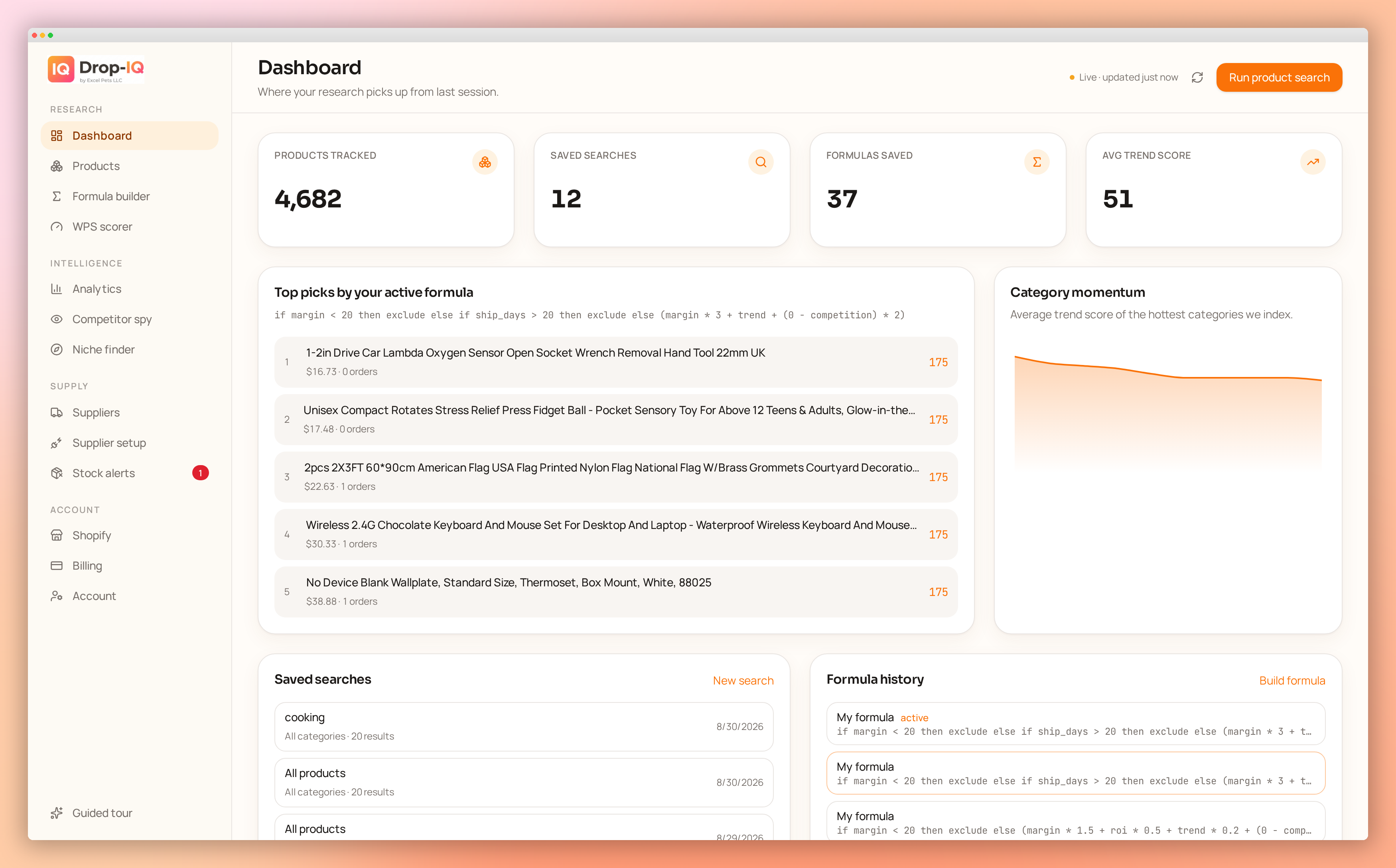Open Stock alerts
Screen dimensions: 1396x868
(129, 473)
